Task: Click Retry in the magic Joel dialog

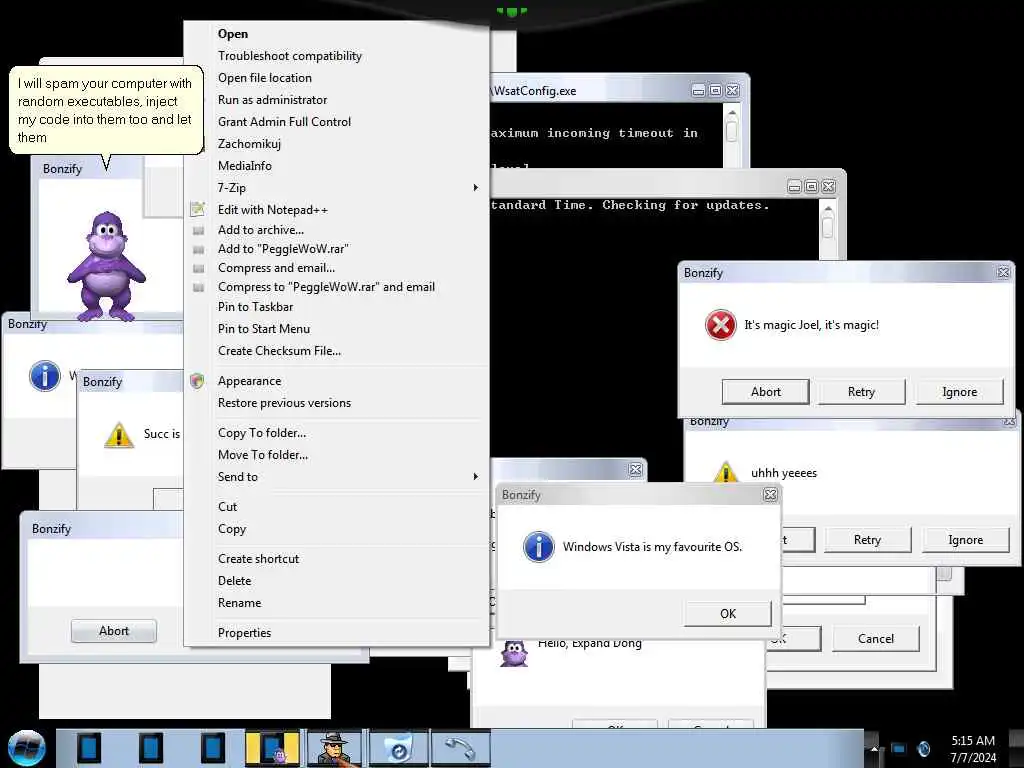Action: [x=861, y=392]
